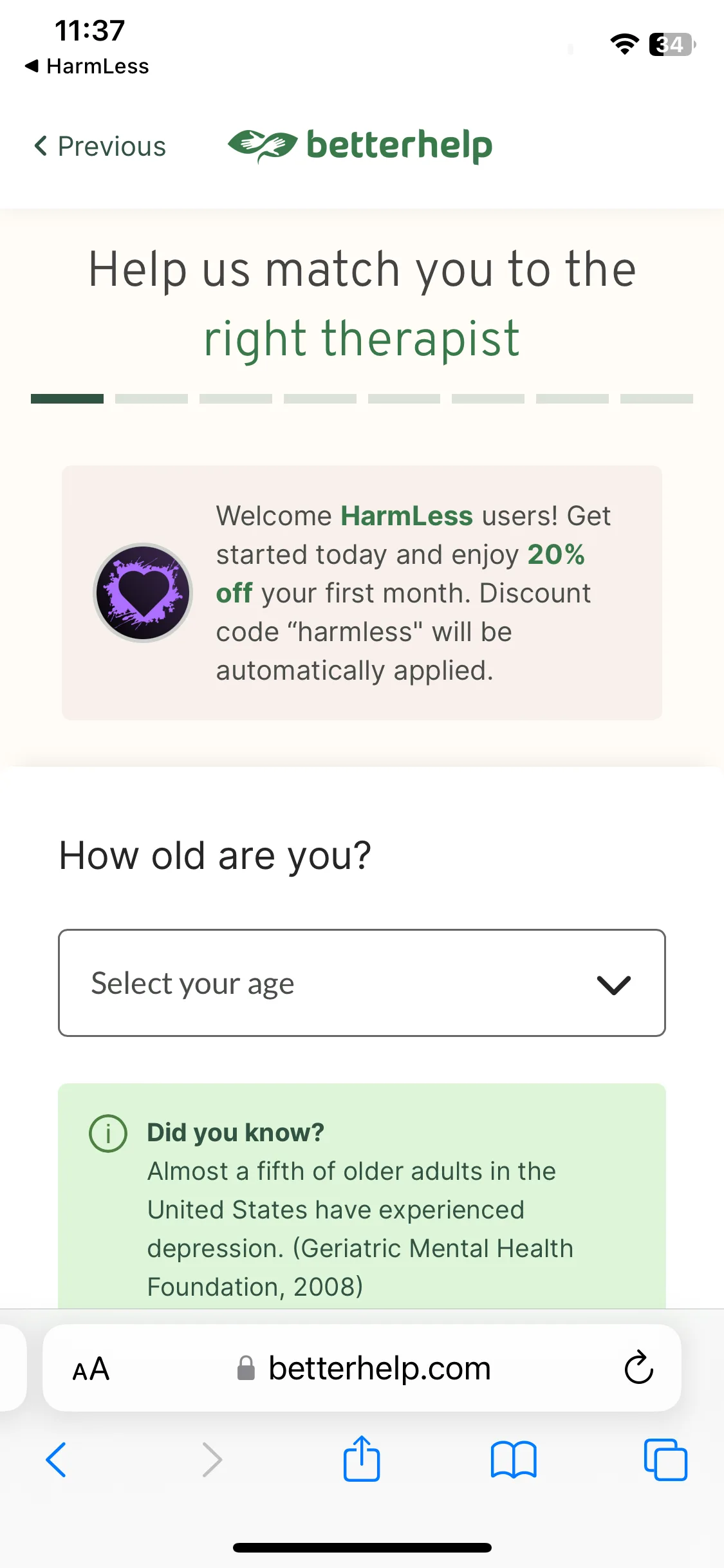Tap the lock icon beside betterhelp.com
The height and width of the screenshot is (1568, 724).
246,1368
